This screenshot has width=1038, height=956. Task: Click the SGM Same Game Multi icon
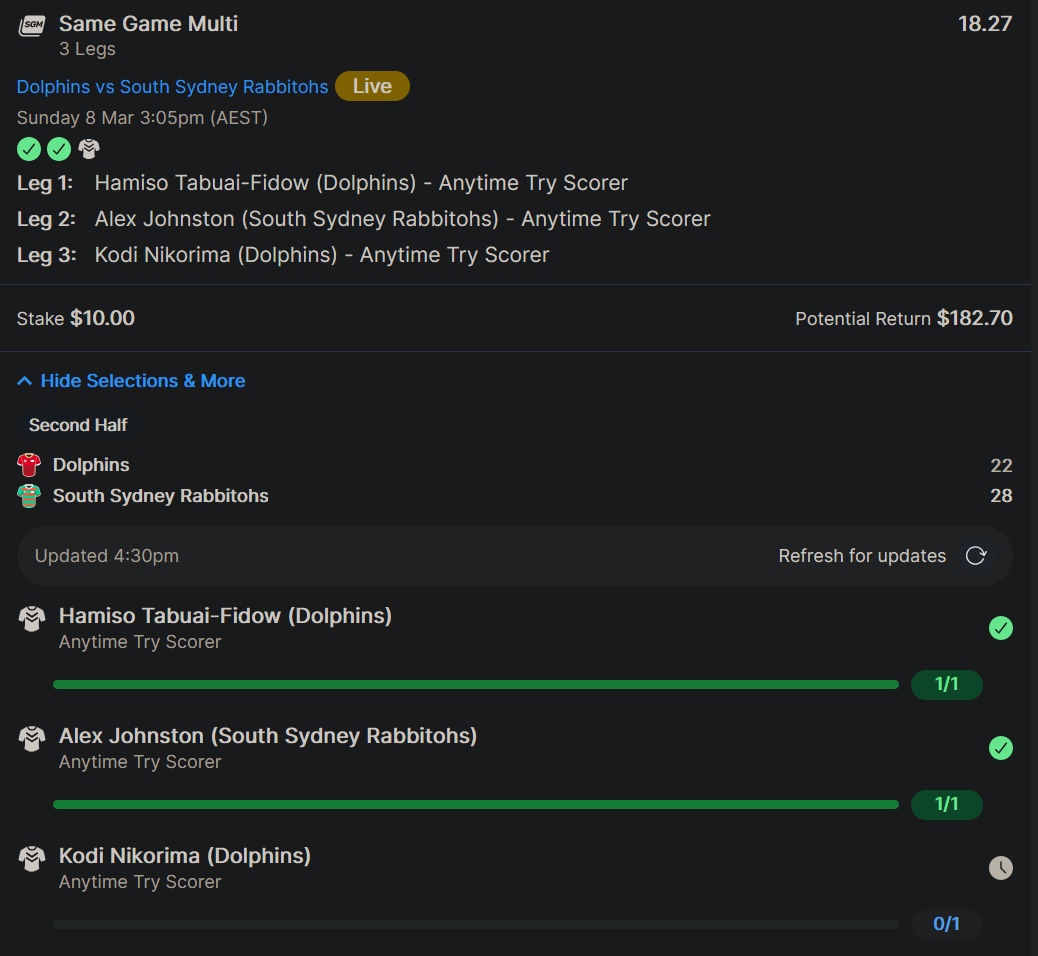[x=31, y=26]
